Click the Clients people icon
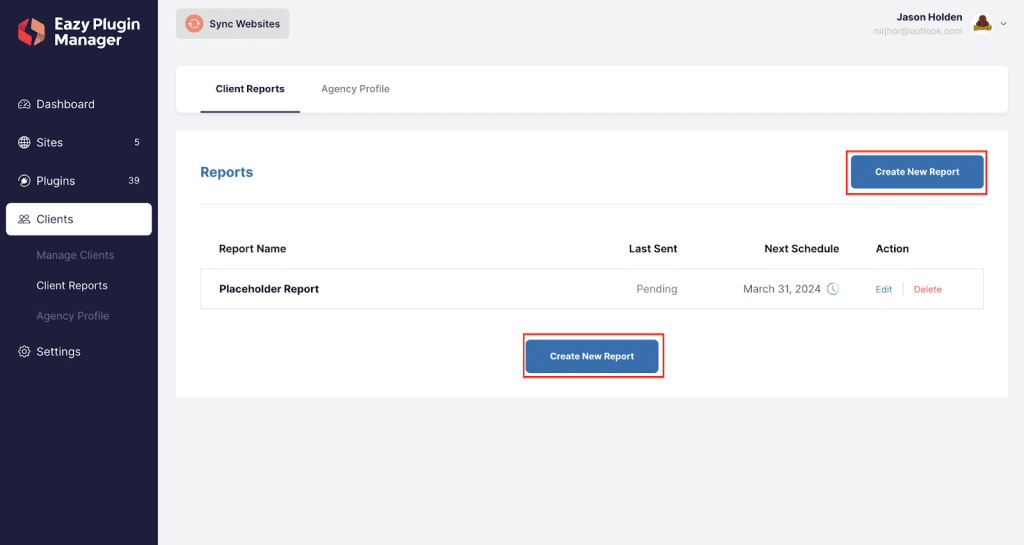The width and height of the screenshot is (1024, 545). 24,219
